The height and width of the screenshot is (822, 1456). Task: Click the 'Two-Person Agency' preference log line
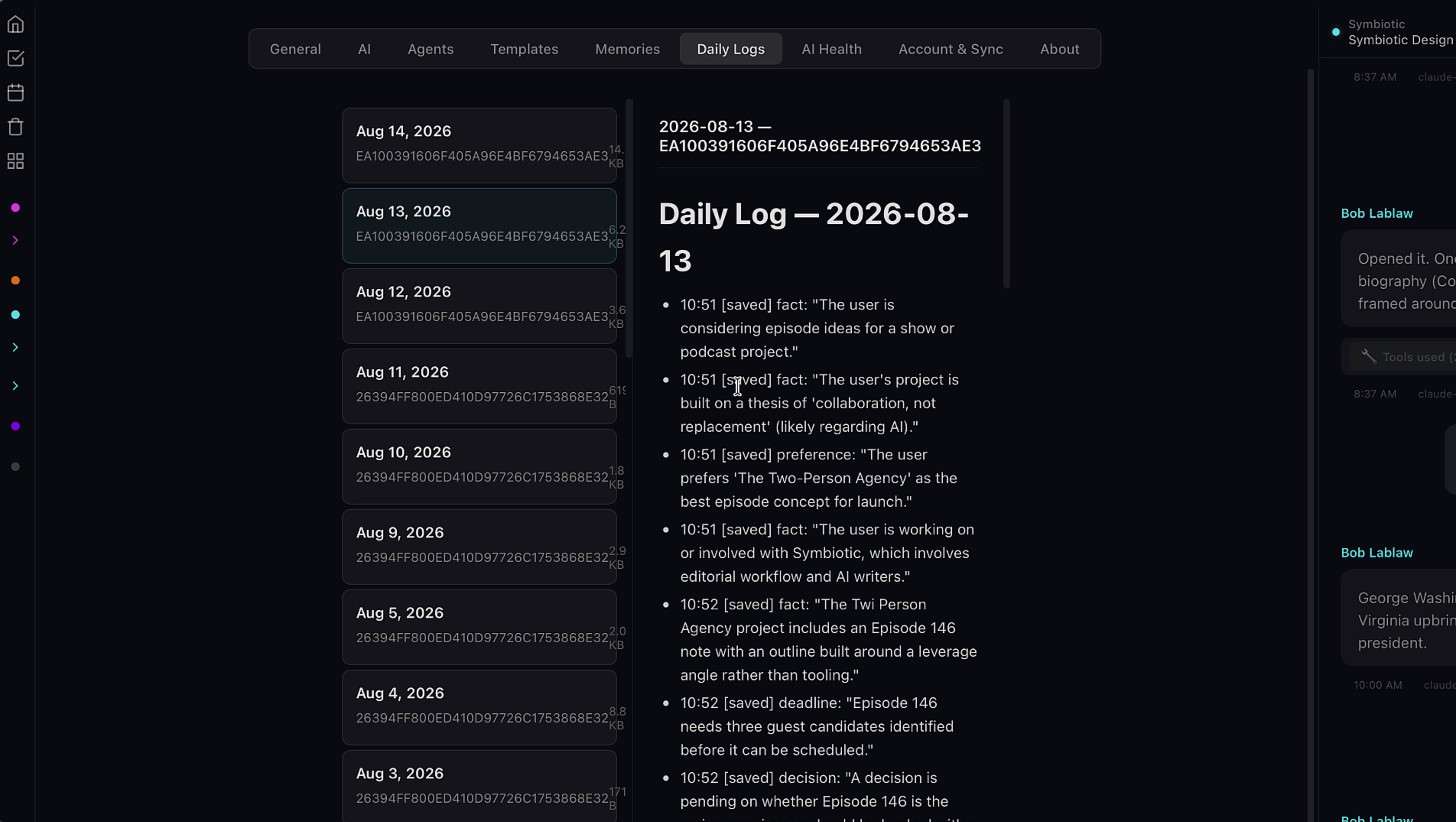point(819,478)
